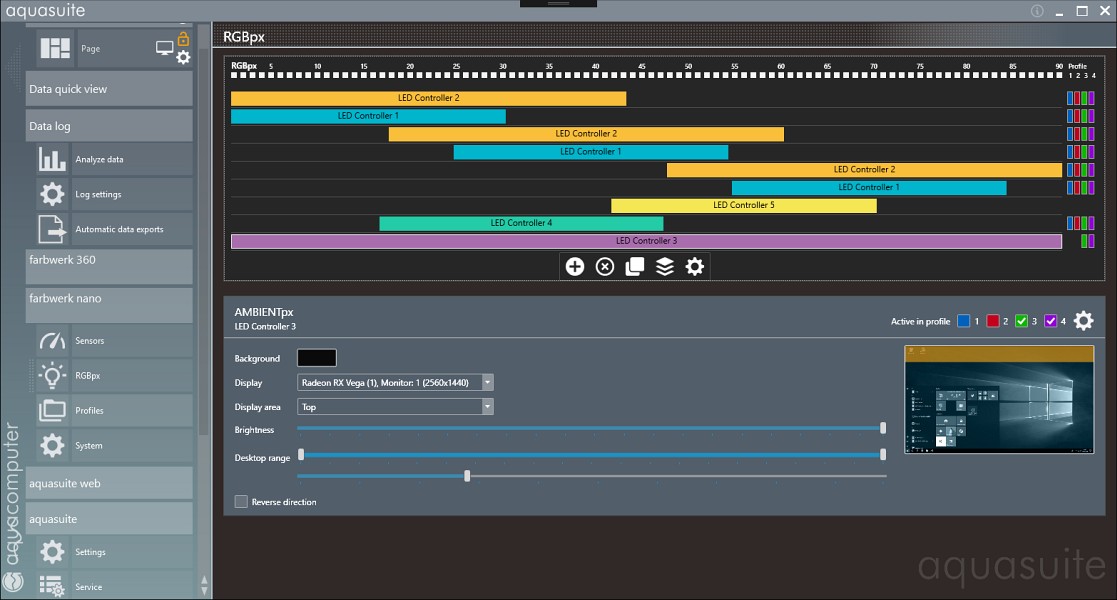Screen dimensions: 1117x600
Task: Open AMBIENTpx settings gear icon
Action: (x=1083, y=321)
